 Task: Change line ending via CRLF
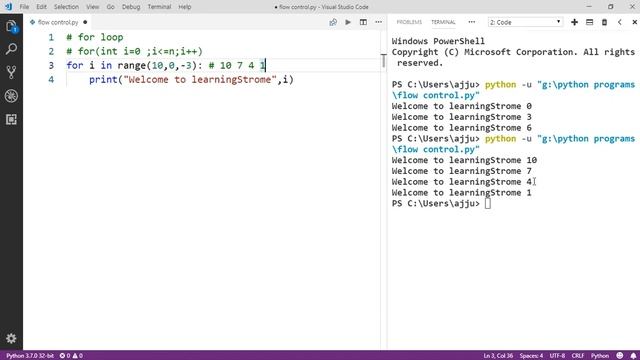coord(578,356)
